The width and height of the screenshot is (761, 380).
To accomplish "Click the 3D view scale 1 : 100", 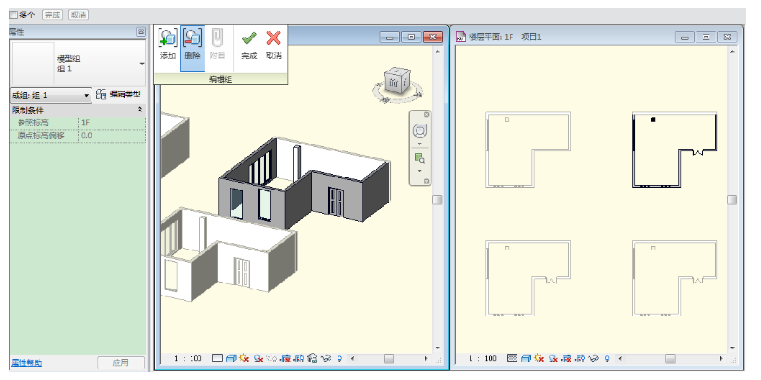I will (188, 358).
